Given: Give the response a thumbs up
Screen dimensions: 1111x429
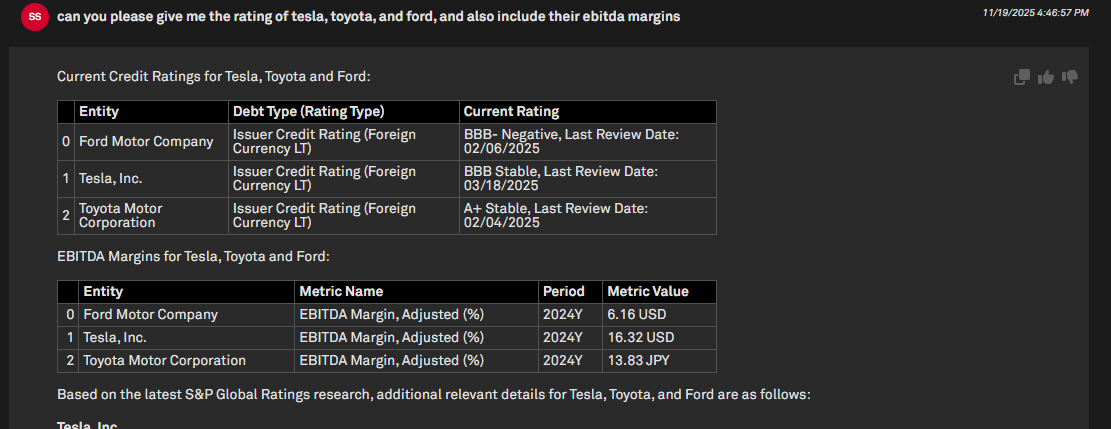Looking at the screenshot, I should click(x=1046, y=77).
